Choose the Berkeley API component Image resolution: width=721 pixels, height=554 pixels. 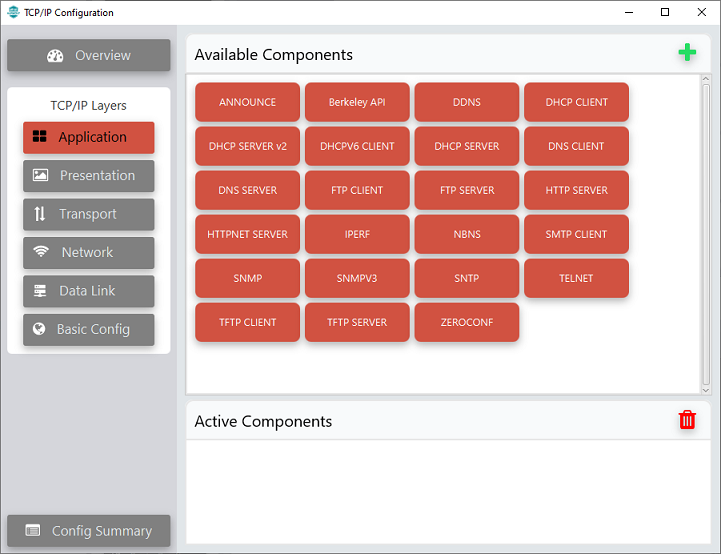357,102
